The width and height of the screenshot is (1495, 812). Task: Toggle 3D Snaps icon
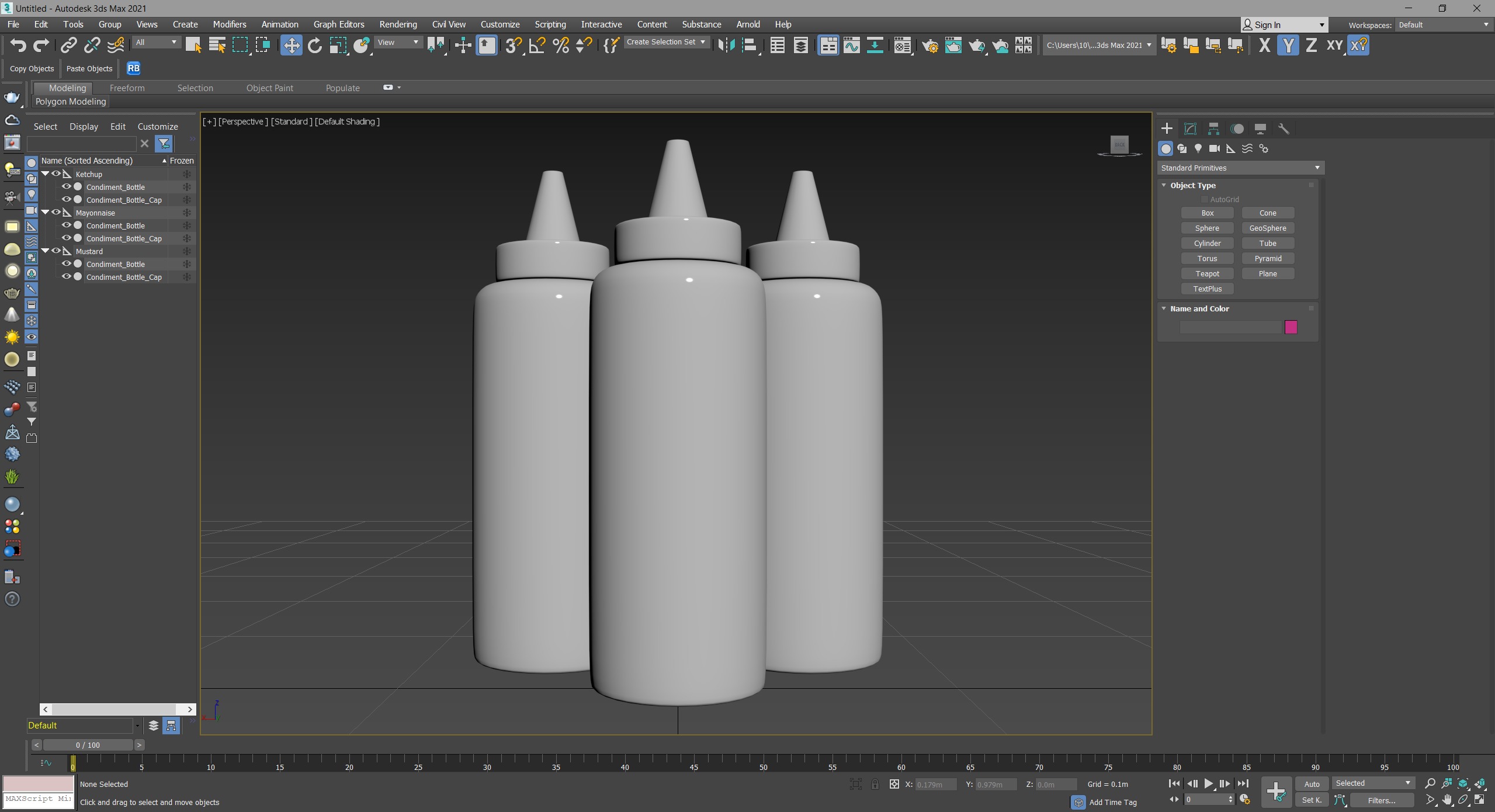(x=513, y=45)
